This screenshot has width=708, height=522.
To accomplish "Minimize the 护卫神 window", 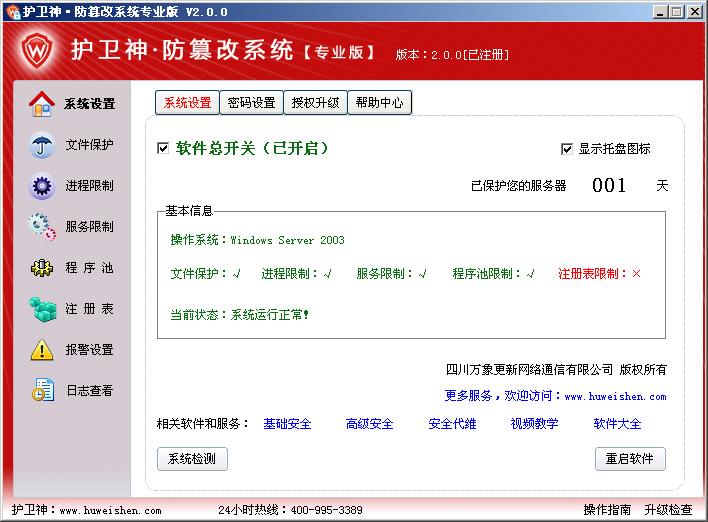I will [x=660, y=12].
